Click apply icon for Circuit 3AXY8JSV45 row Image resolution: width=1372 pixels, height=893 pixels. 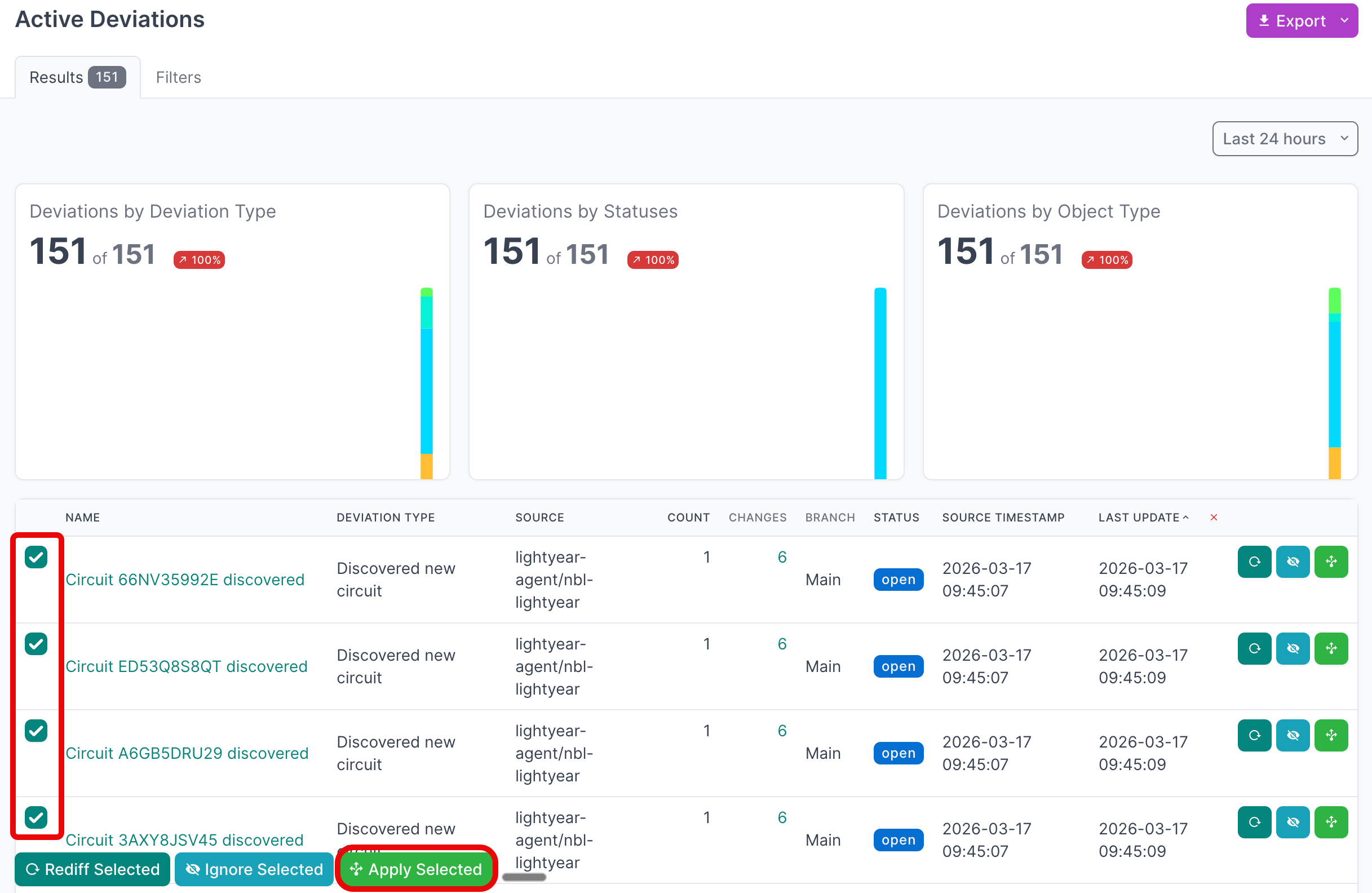[x=1330, y=821]
